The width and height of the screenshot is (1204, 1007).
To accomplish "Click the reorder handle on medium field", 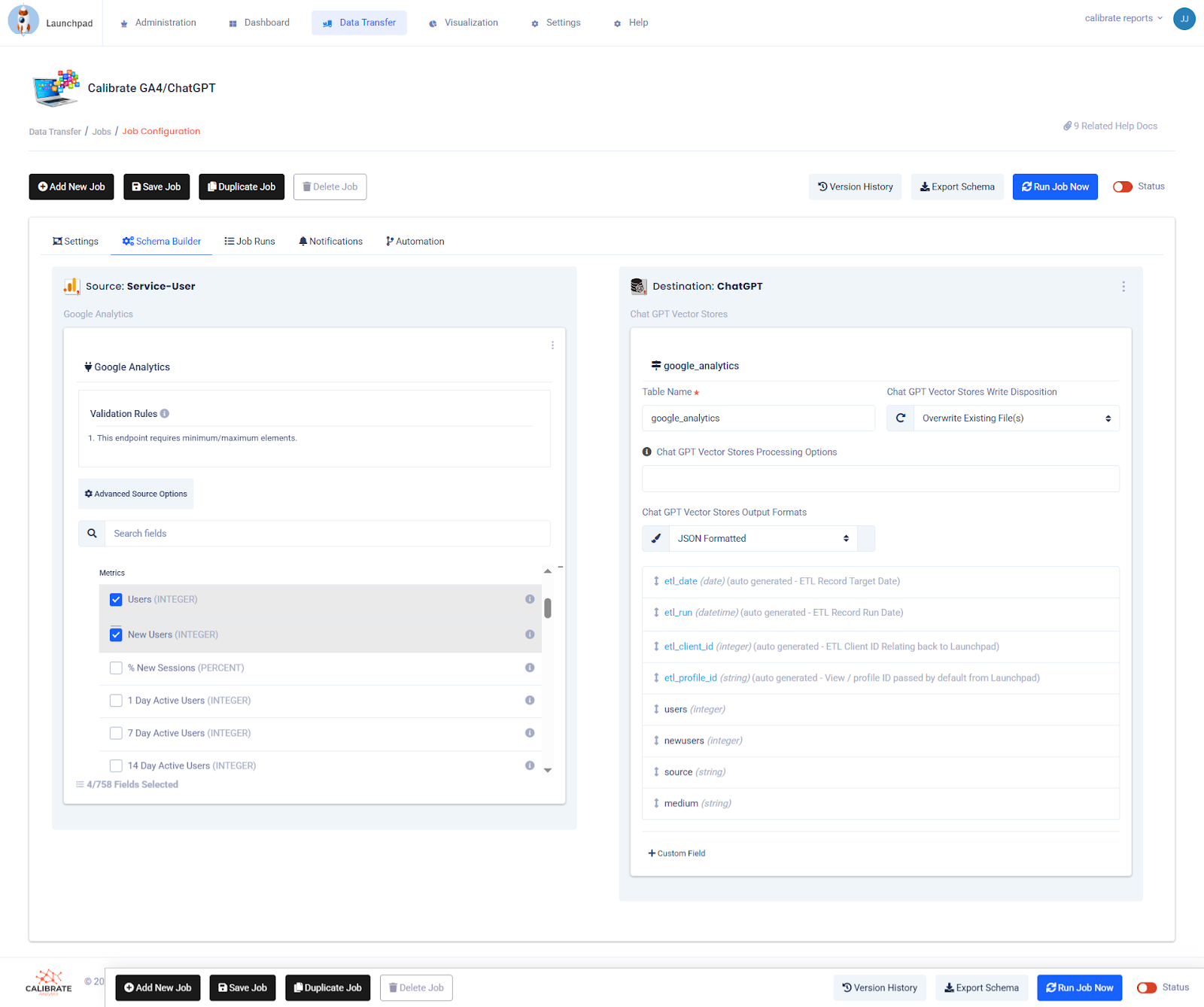I will pyautogui.click(x=656, y=804).
